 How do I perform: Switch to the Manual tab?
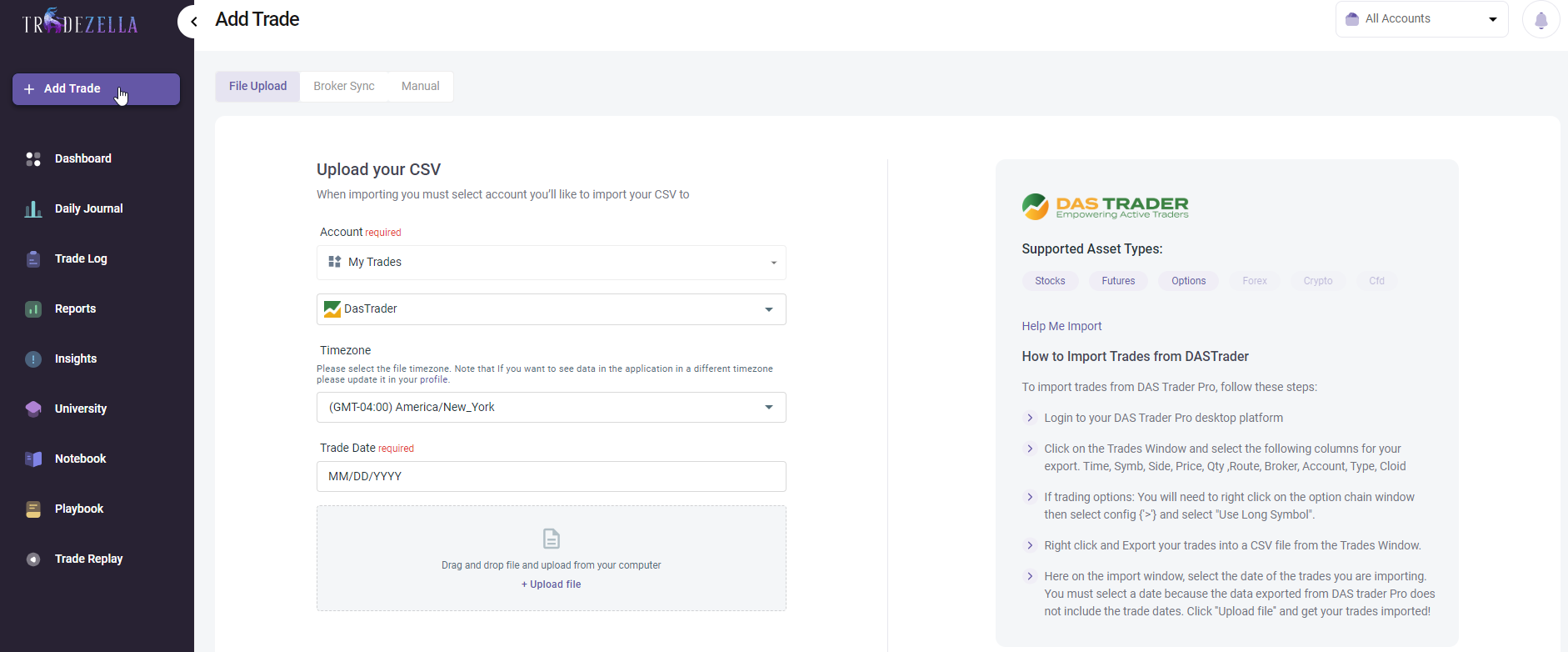[x=420, y=87]
